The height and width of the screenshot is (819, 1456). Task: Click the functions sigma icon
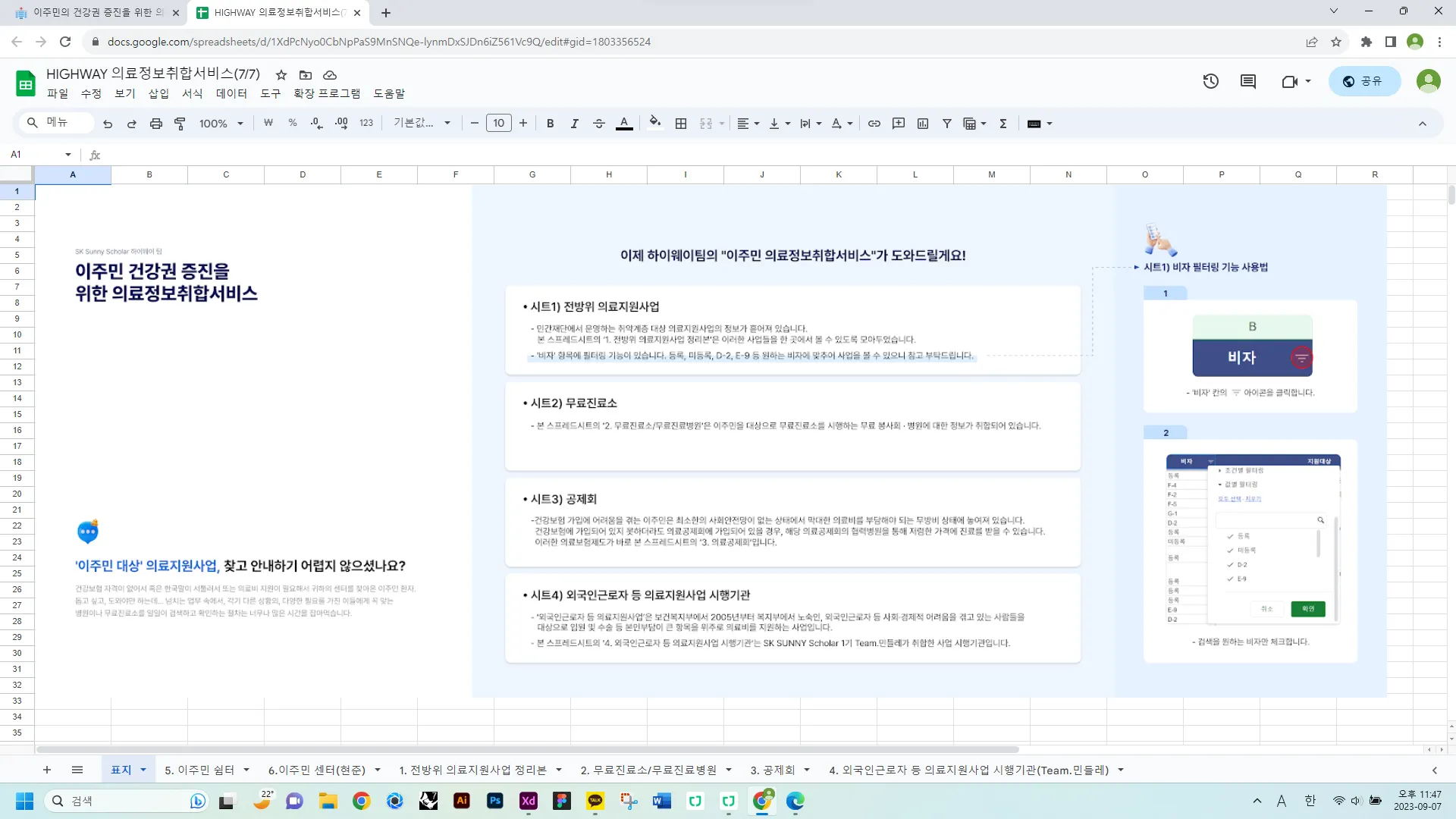1003,124
